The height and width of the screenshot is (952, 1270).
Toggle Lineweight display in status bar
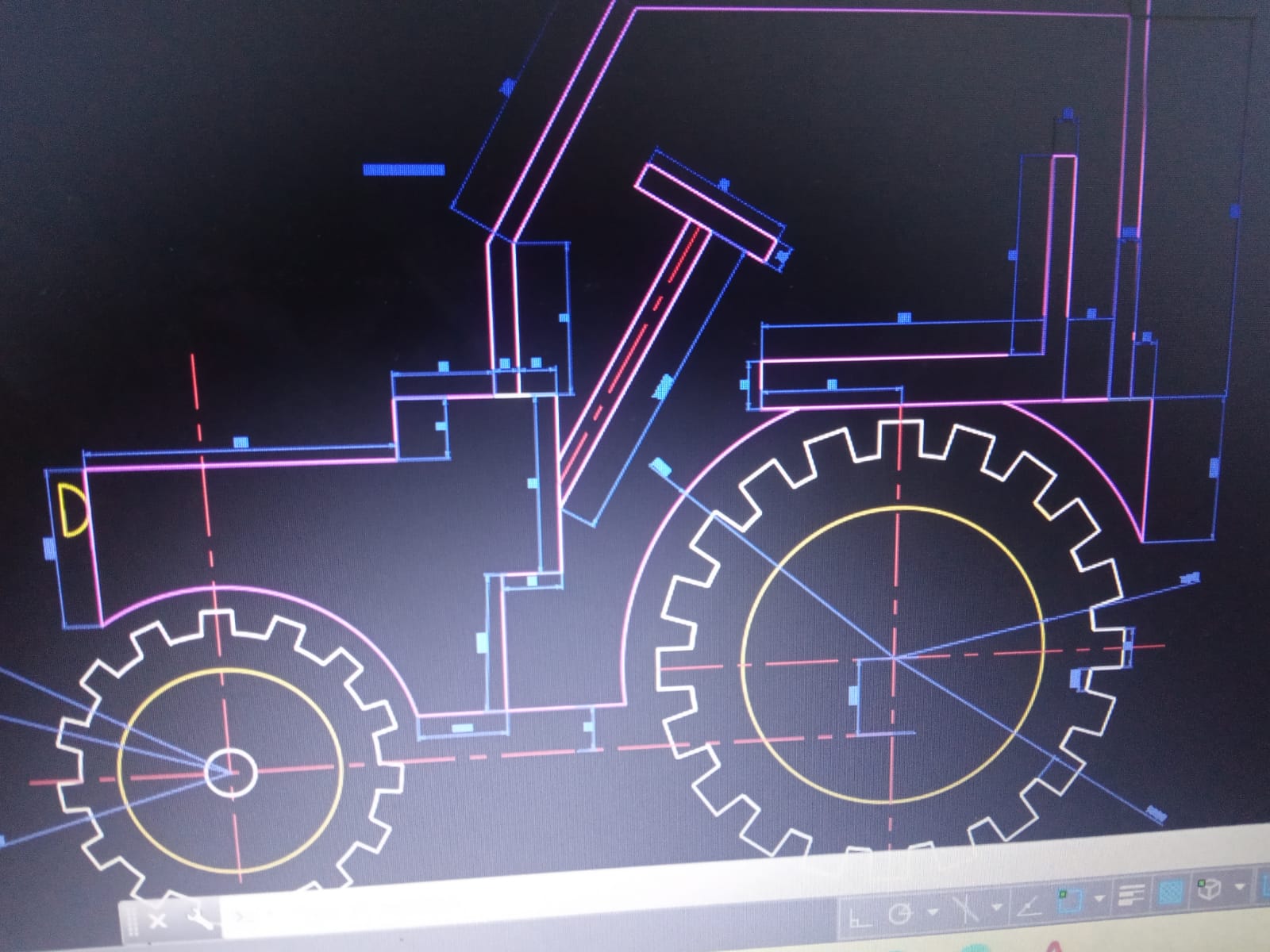click(x=1132, y=896)
